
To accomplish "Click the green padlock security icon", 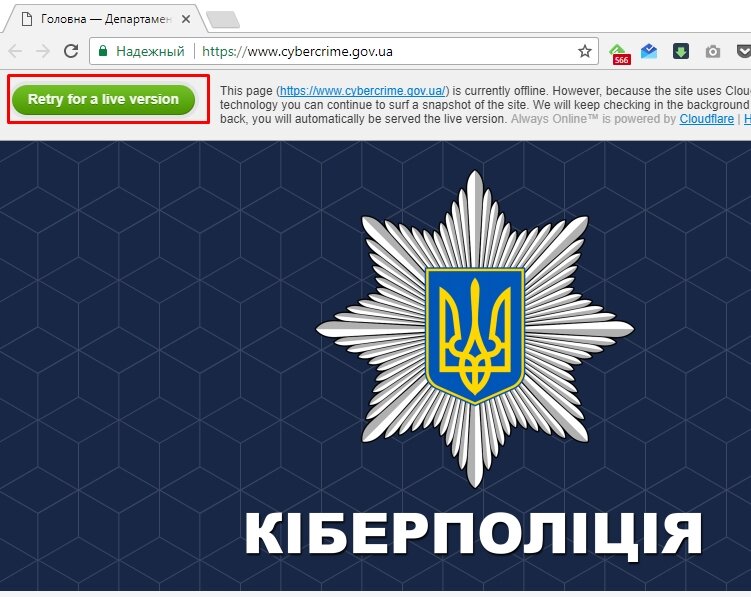I will pyautogui.click(x=102, y=51).
